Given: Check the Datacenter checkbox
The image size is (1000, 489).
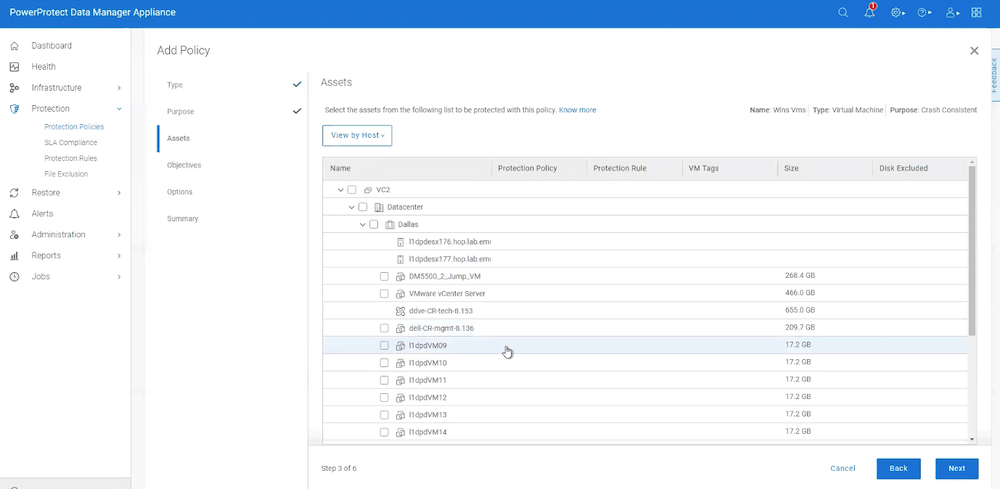Looking at the screenshot, I should coord(363,207).
